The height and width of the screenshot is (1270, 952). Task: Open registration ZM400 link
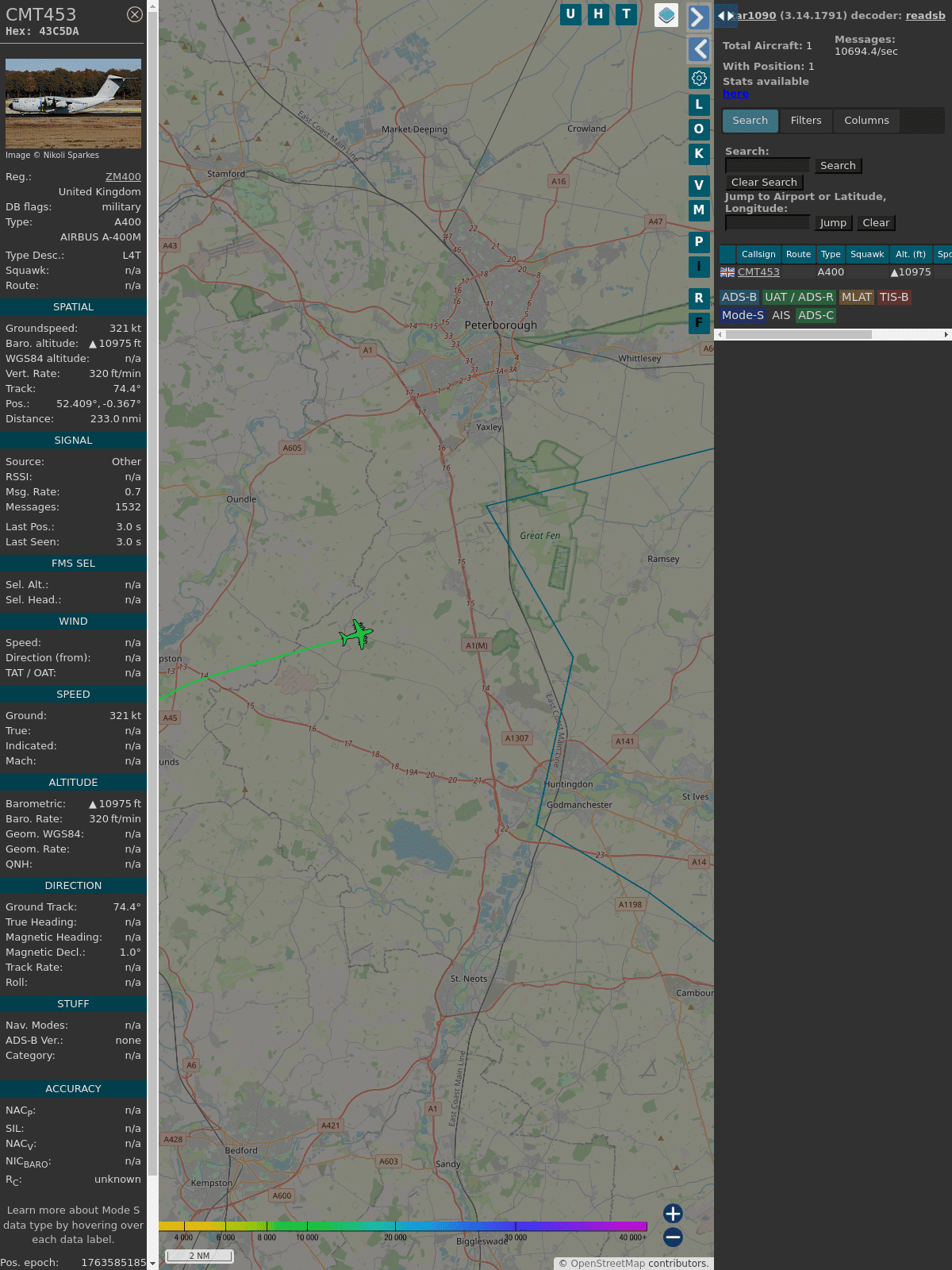(123, 177)
